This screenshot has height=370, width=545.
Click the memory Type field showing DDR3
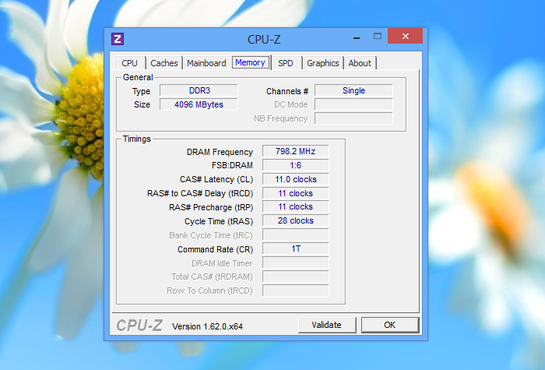199,91
